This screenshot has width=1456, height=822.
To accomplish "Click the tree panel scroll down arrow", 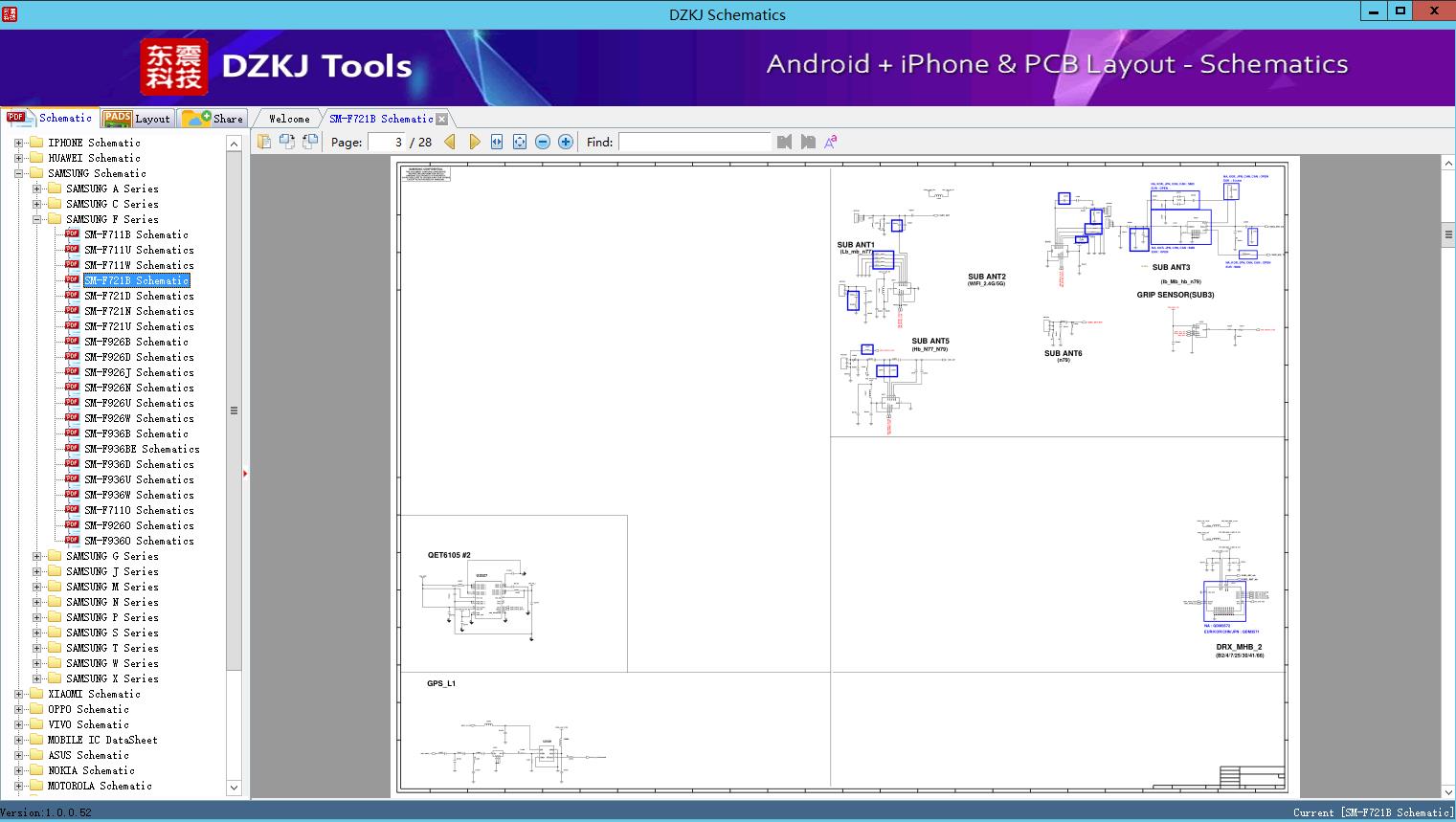I will [x=234, y=788].
